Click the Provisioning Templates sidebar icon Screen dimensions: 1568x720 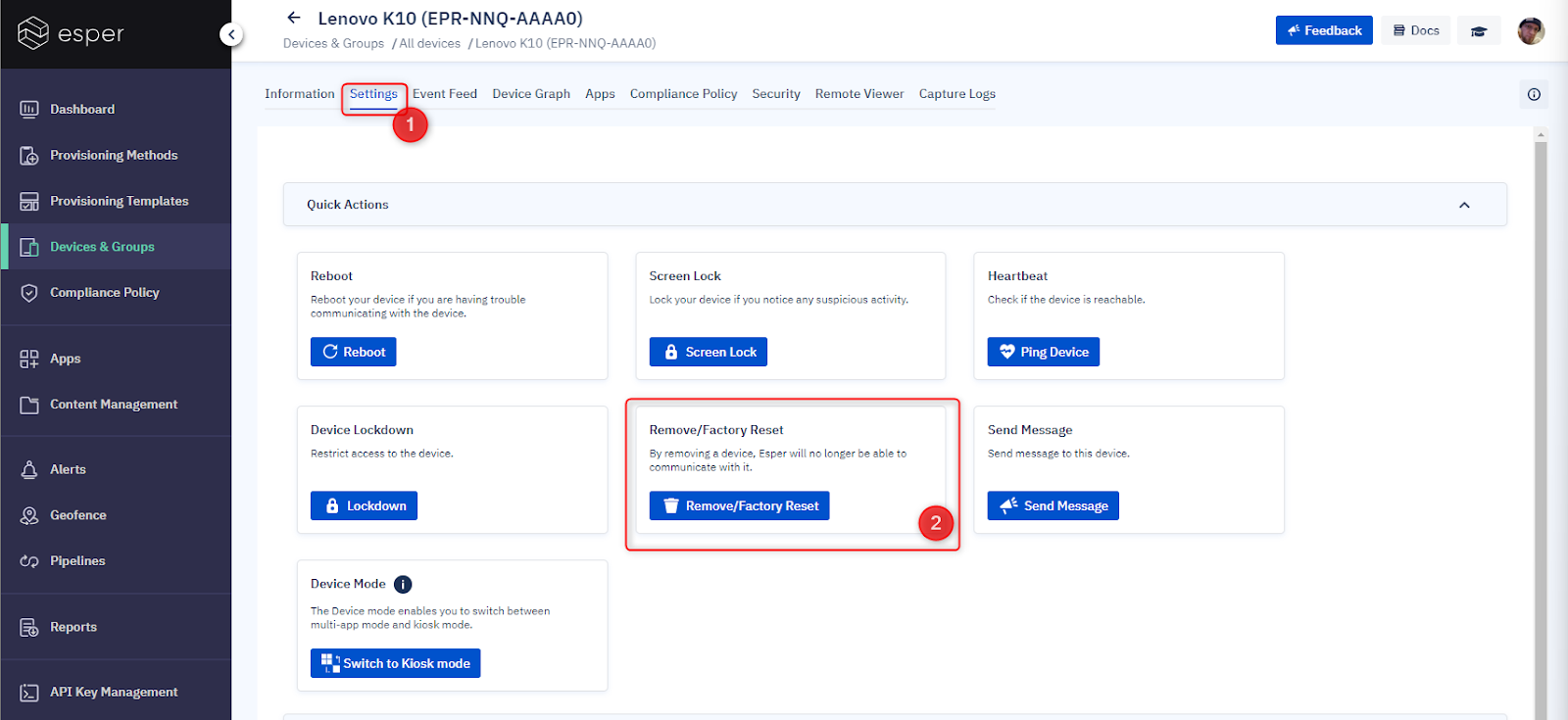point(29,201)
